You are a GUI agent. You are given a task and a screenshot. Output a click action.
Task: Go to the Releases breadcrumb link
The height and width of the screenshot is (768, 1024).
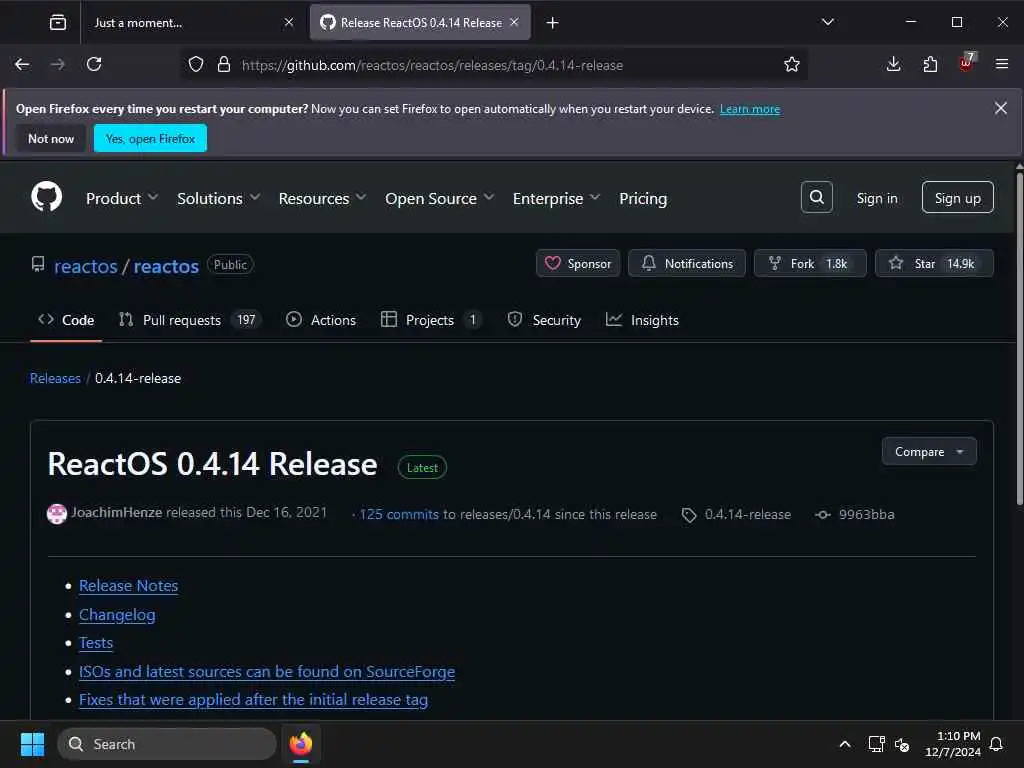[55, 378]
